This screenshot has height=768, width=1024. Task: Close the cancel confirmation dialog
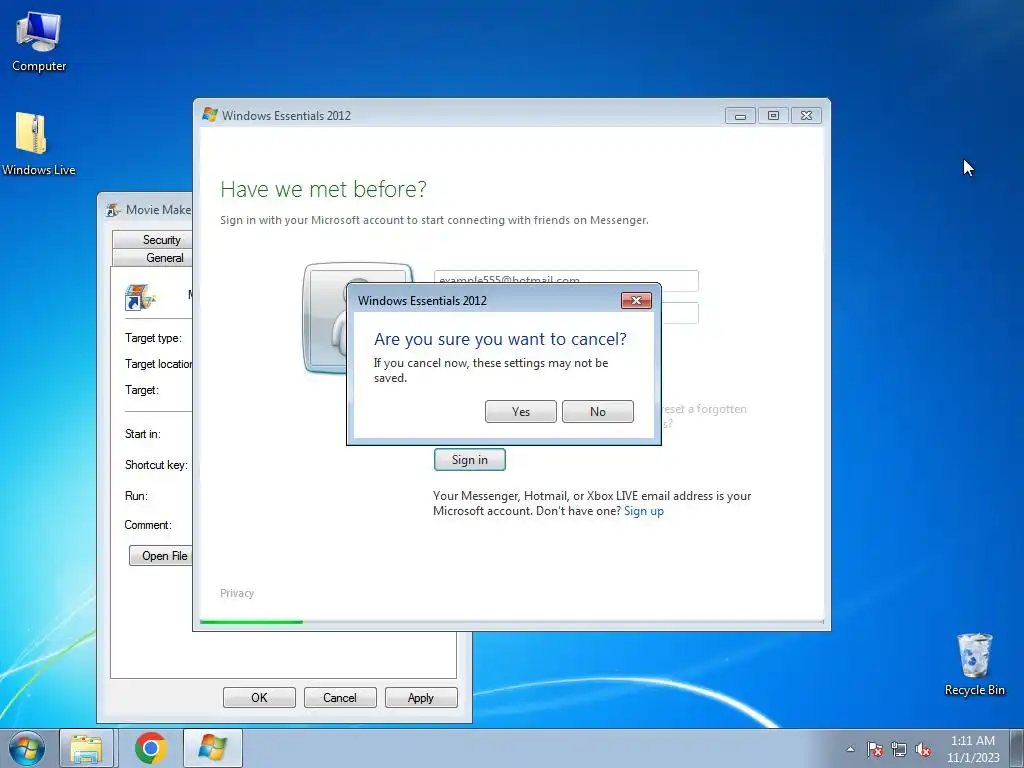point(636,300)
